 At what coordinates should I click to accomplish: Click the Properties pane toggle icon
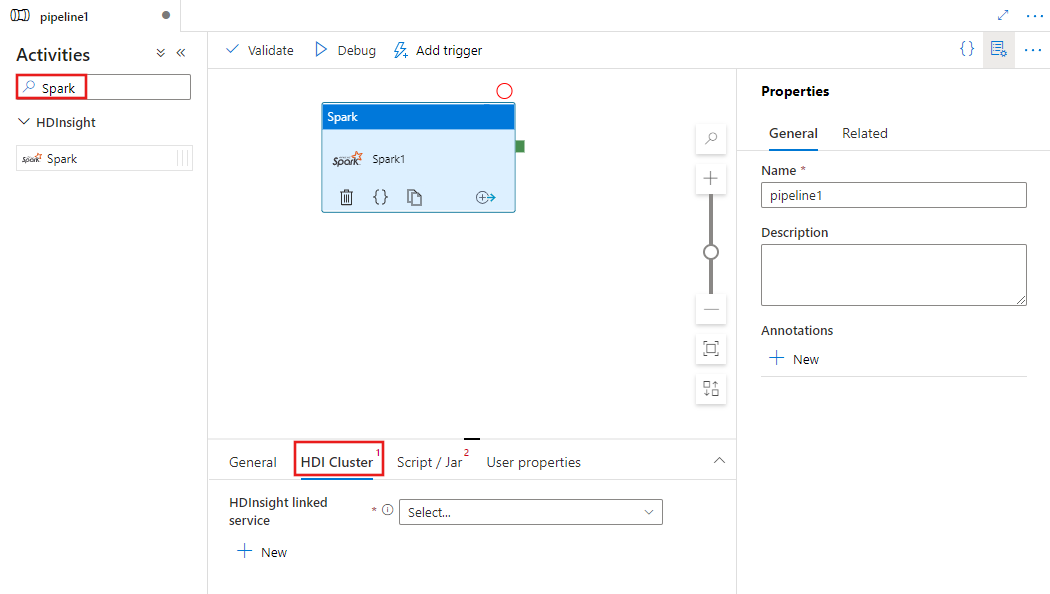tap(998, 48)
